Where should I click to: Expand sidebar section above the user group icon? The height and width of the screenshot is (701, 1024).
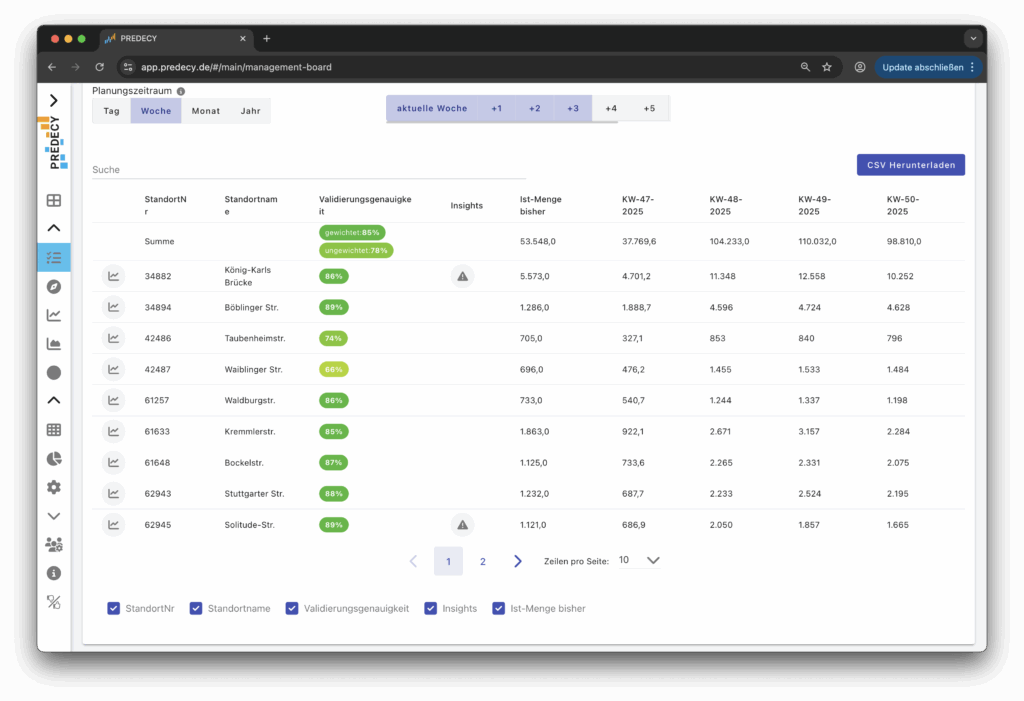[x=54, y=516]
